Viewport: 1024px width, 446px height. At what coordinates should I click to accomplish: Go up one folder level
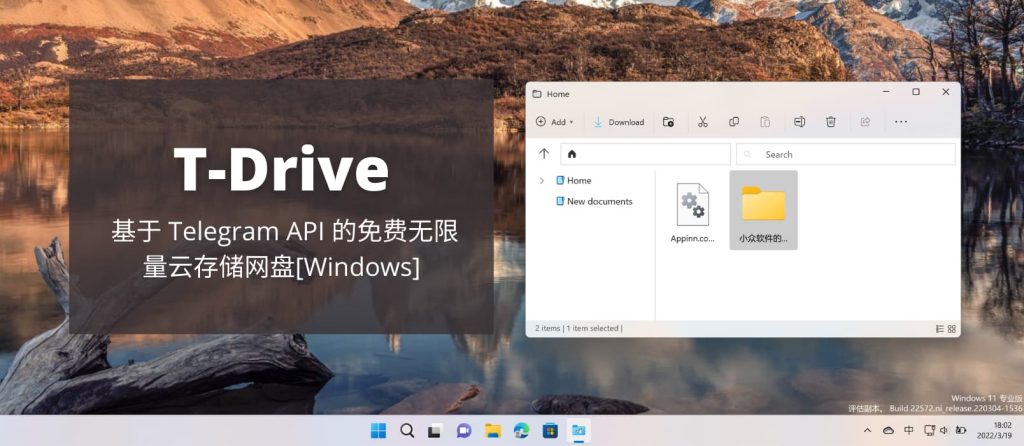tap(544, 154)
